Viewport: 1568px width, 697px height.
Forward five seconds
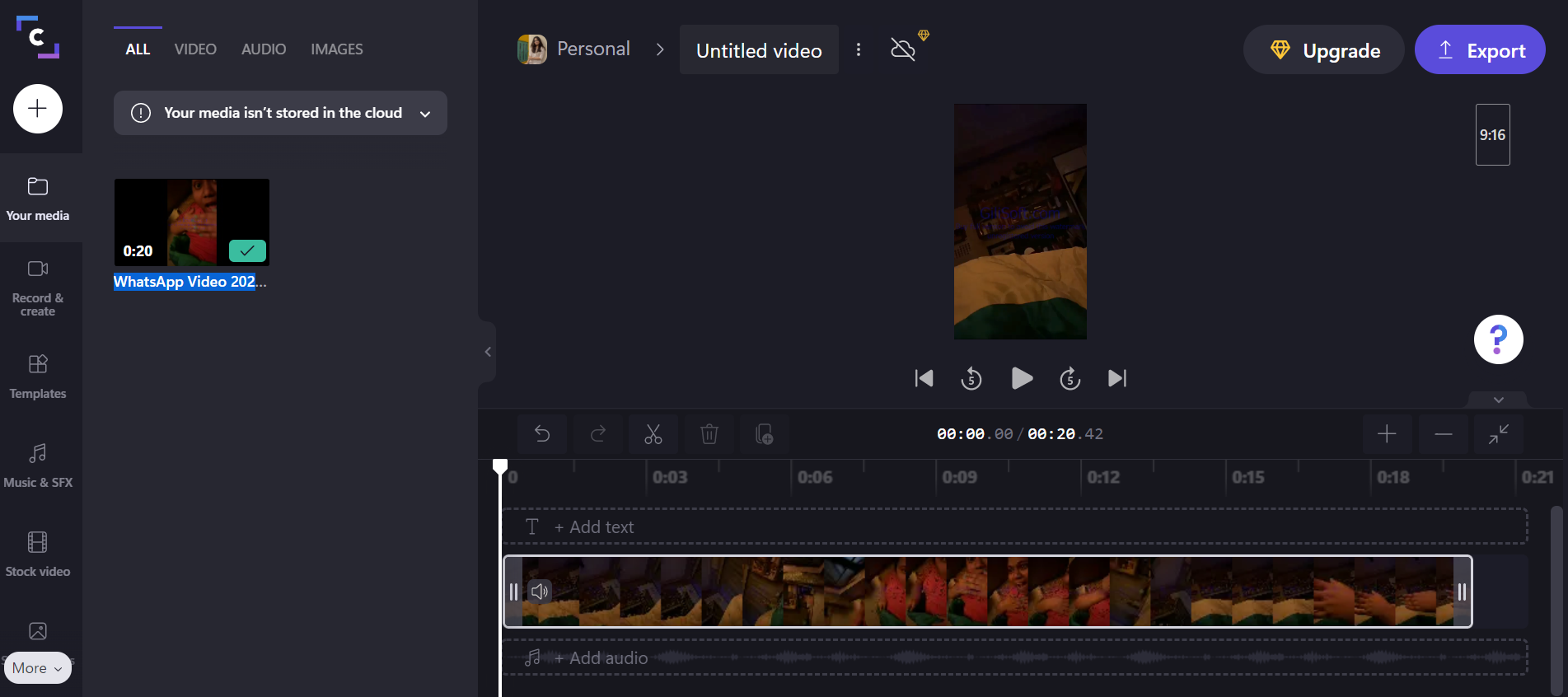click(1070, 378)
